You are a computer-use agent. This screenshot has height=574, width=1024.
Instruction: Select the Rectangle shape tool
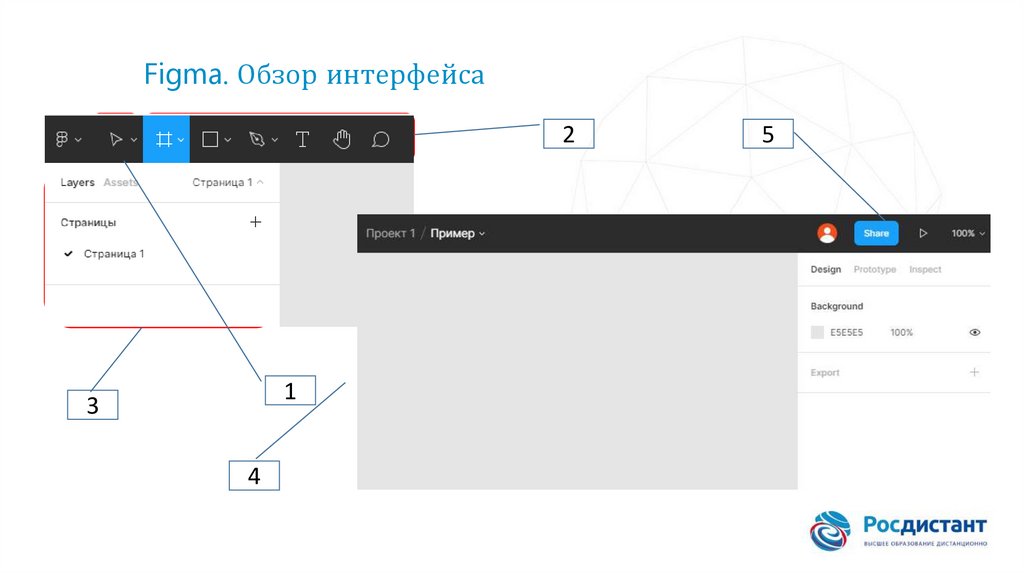[x=210, y=139]
